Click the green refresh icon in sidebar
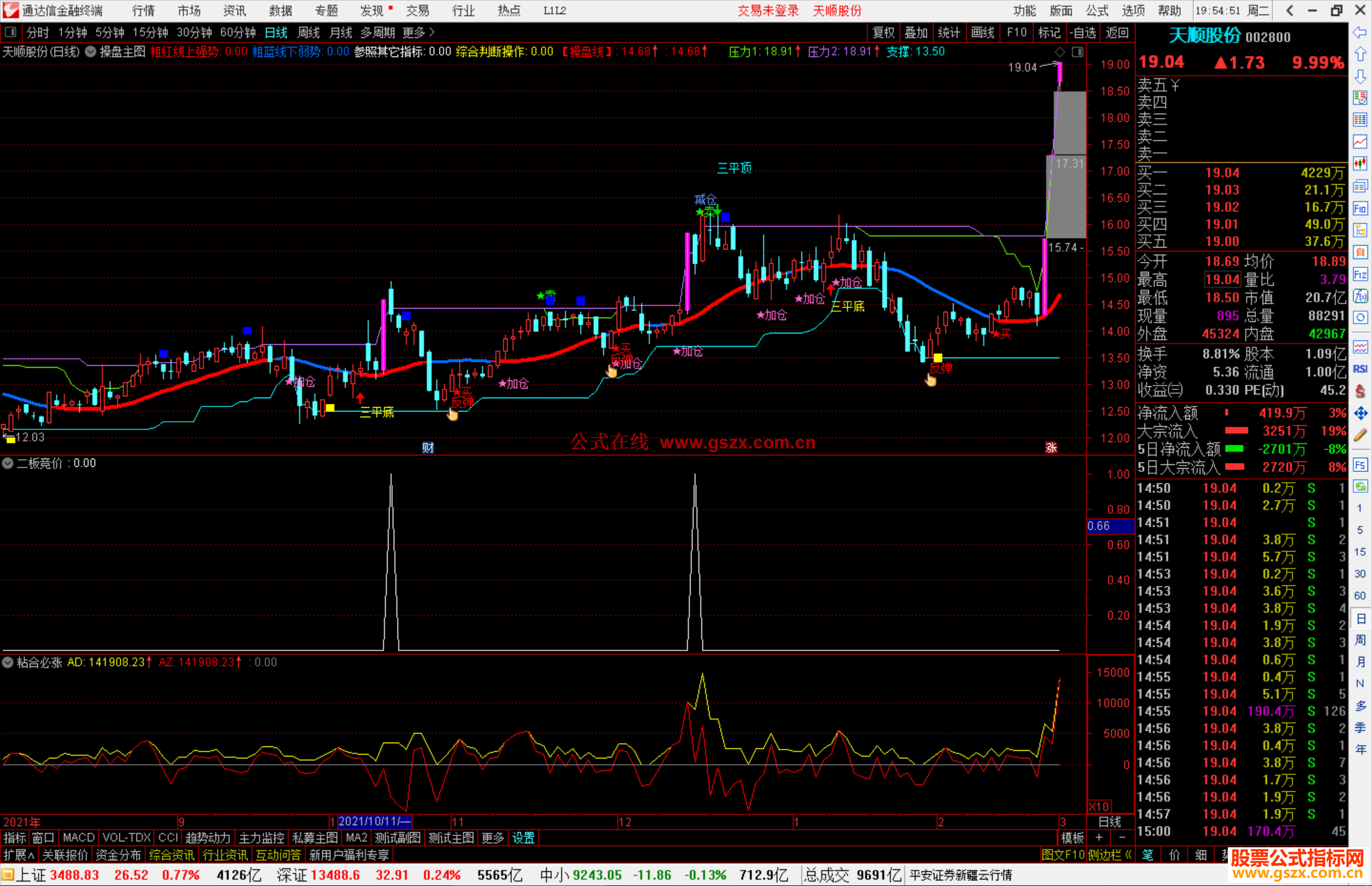This screenshot has height=886, width=1372. (1360, 487)
